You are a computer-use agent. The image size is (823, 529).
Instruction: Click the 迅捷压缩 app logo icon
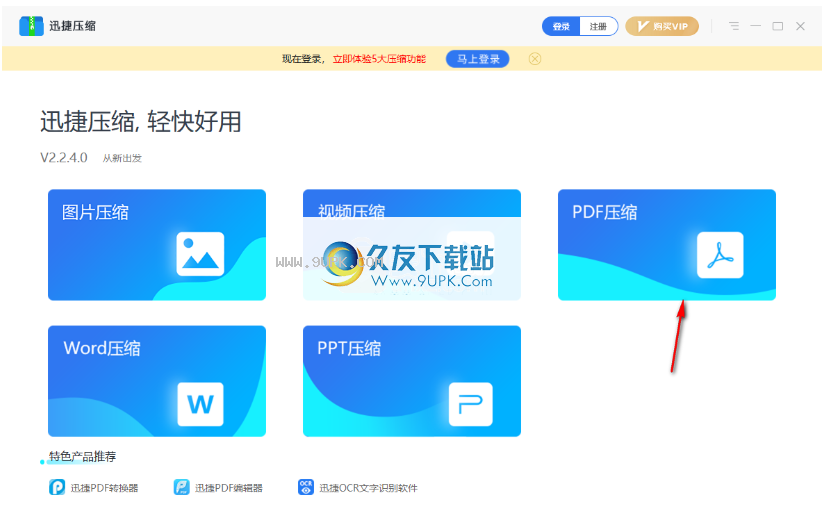(x=31, y=26)
